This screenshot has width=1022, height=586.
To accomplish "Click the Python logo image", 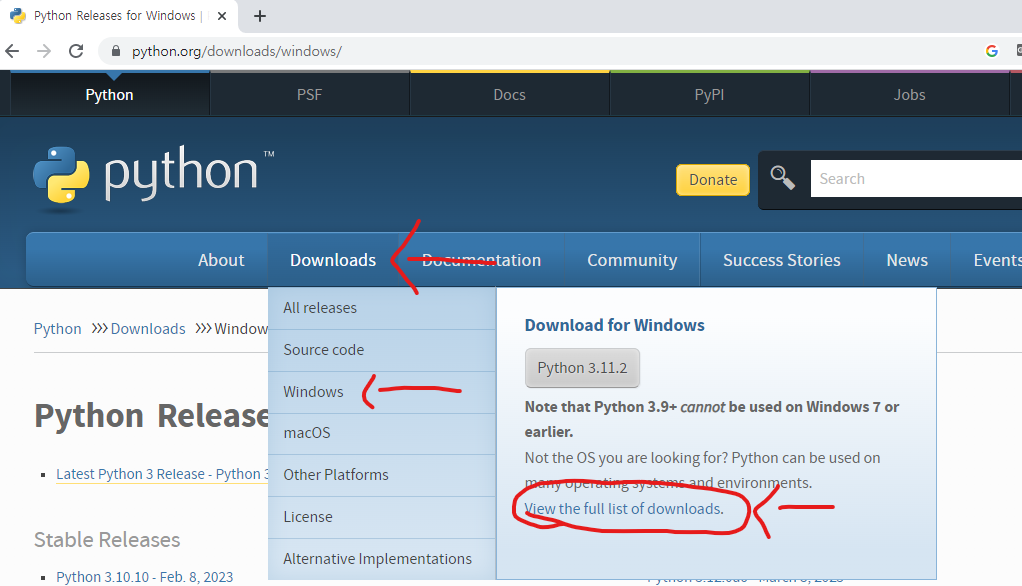I will [x=154, y=177].
